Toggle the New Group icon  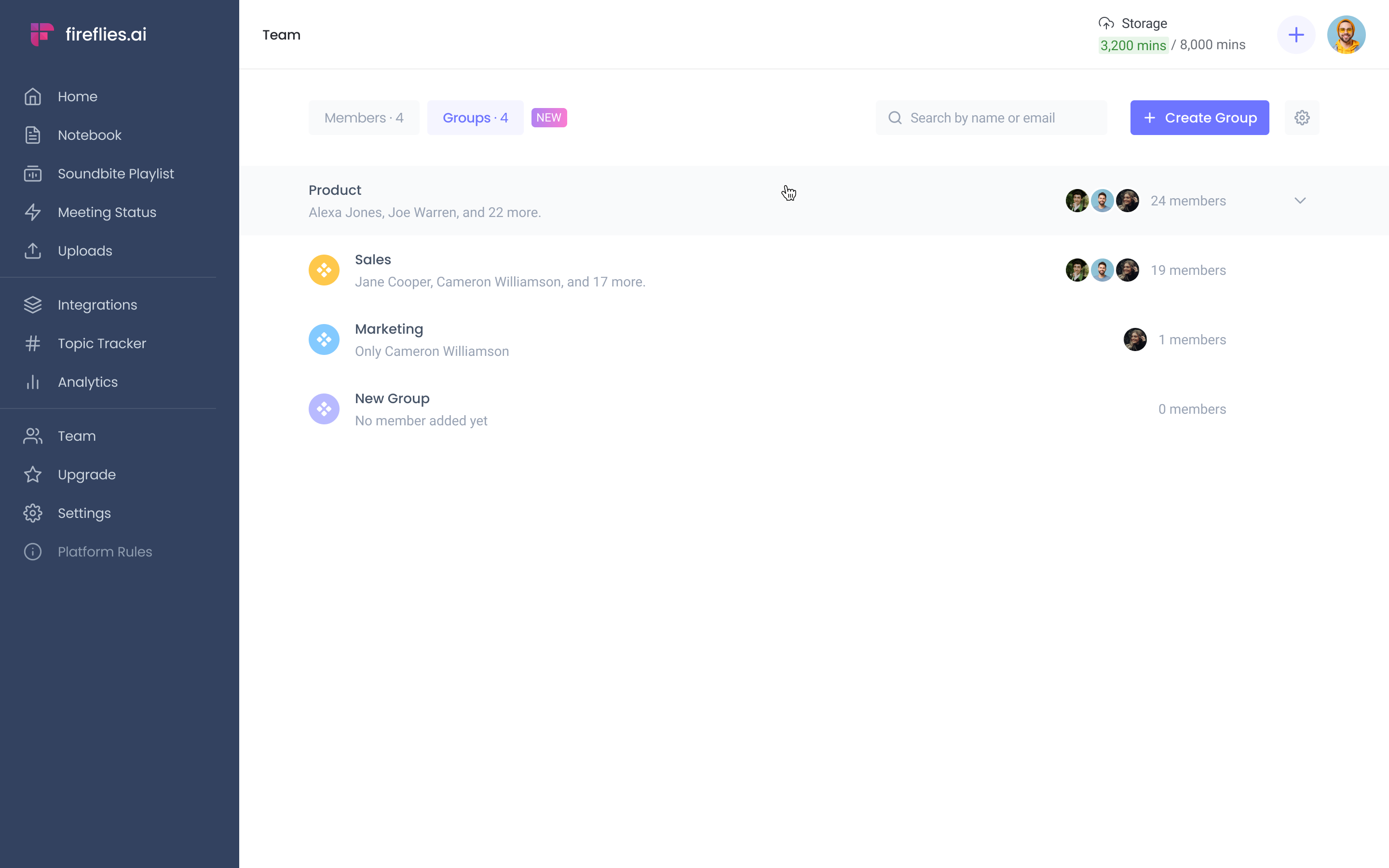(325, 408)
